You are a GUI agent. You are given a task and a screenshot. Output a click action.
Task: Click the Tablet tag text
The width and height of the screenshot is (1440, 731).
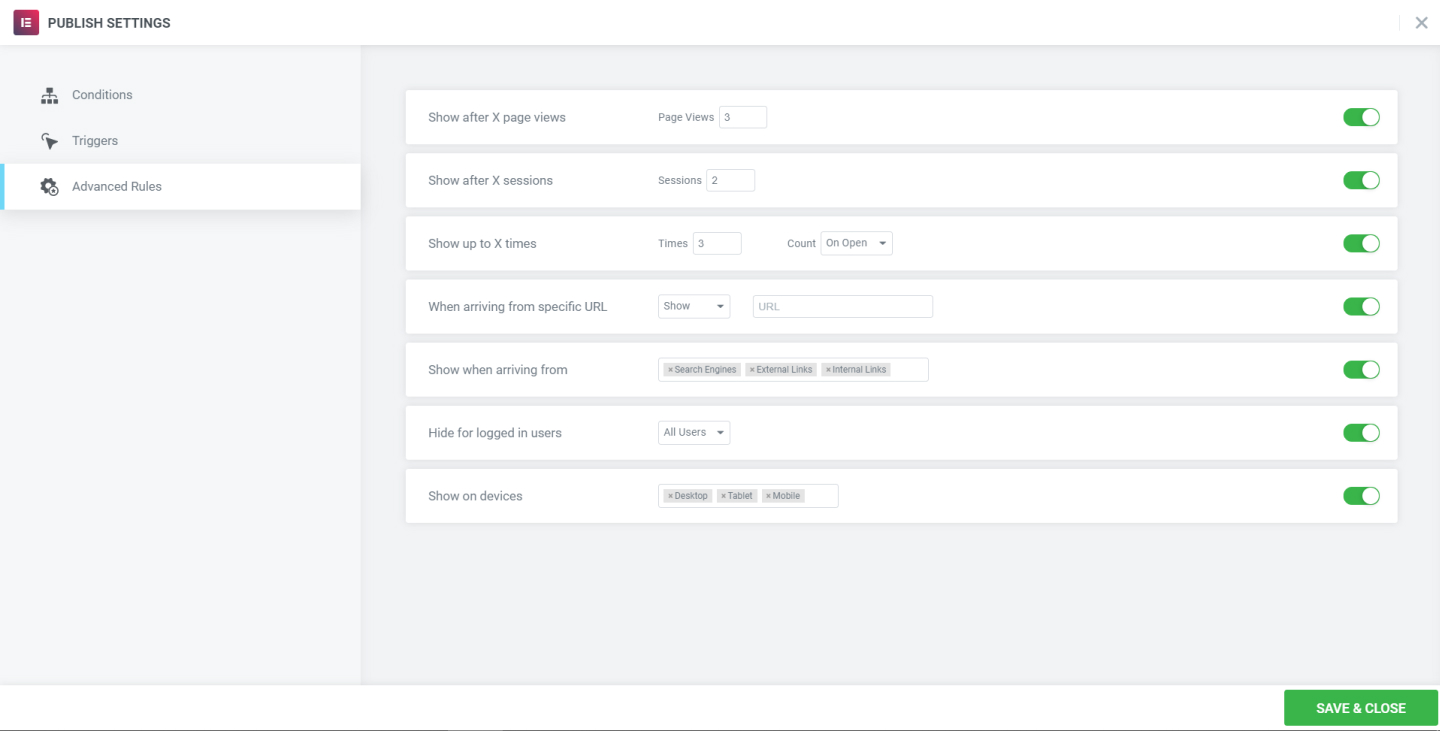[740, 496]
